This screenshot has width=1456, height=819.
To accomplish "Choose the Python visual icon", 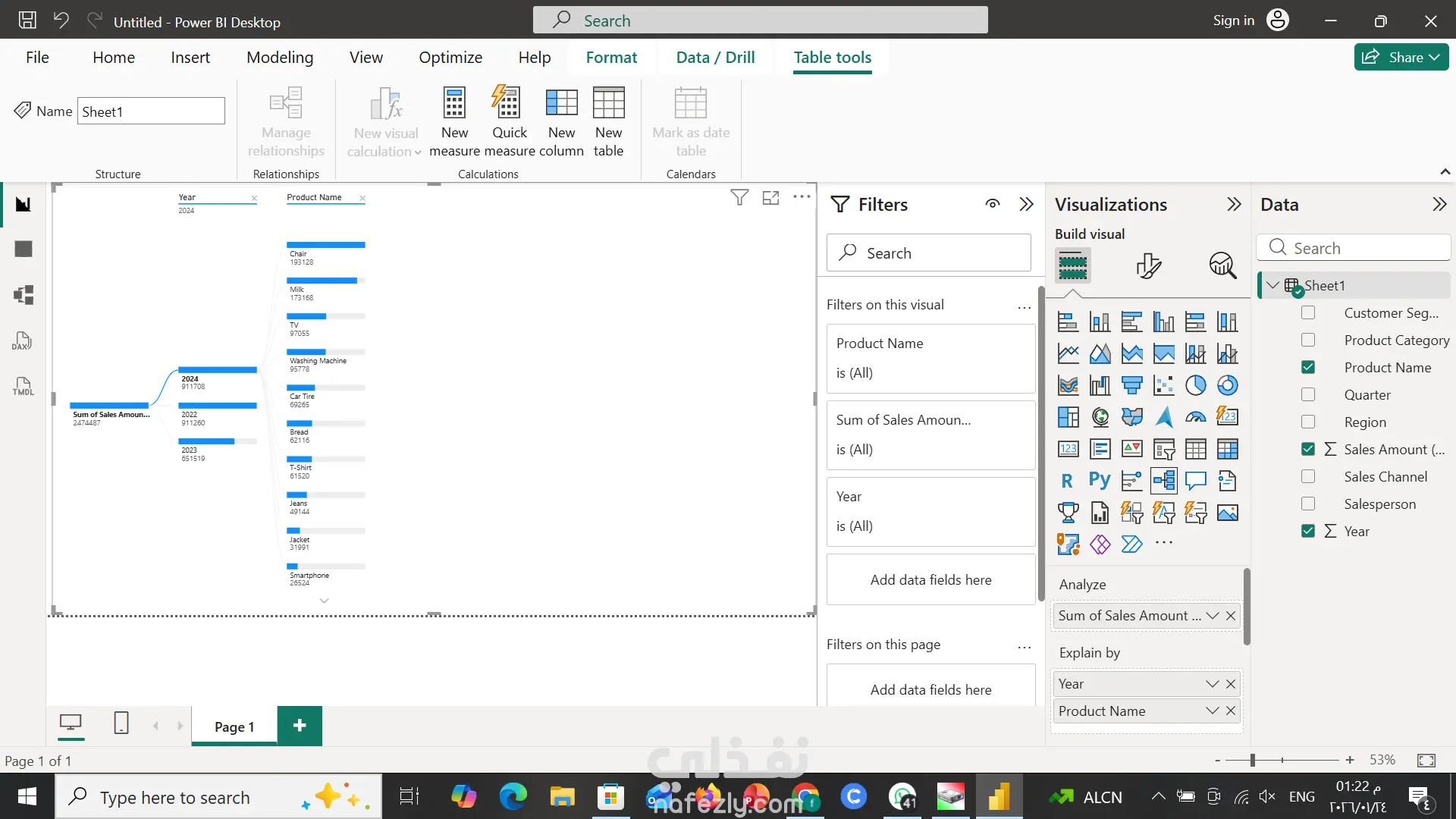I will (x=1100, y=481).
